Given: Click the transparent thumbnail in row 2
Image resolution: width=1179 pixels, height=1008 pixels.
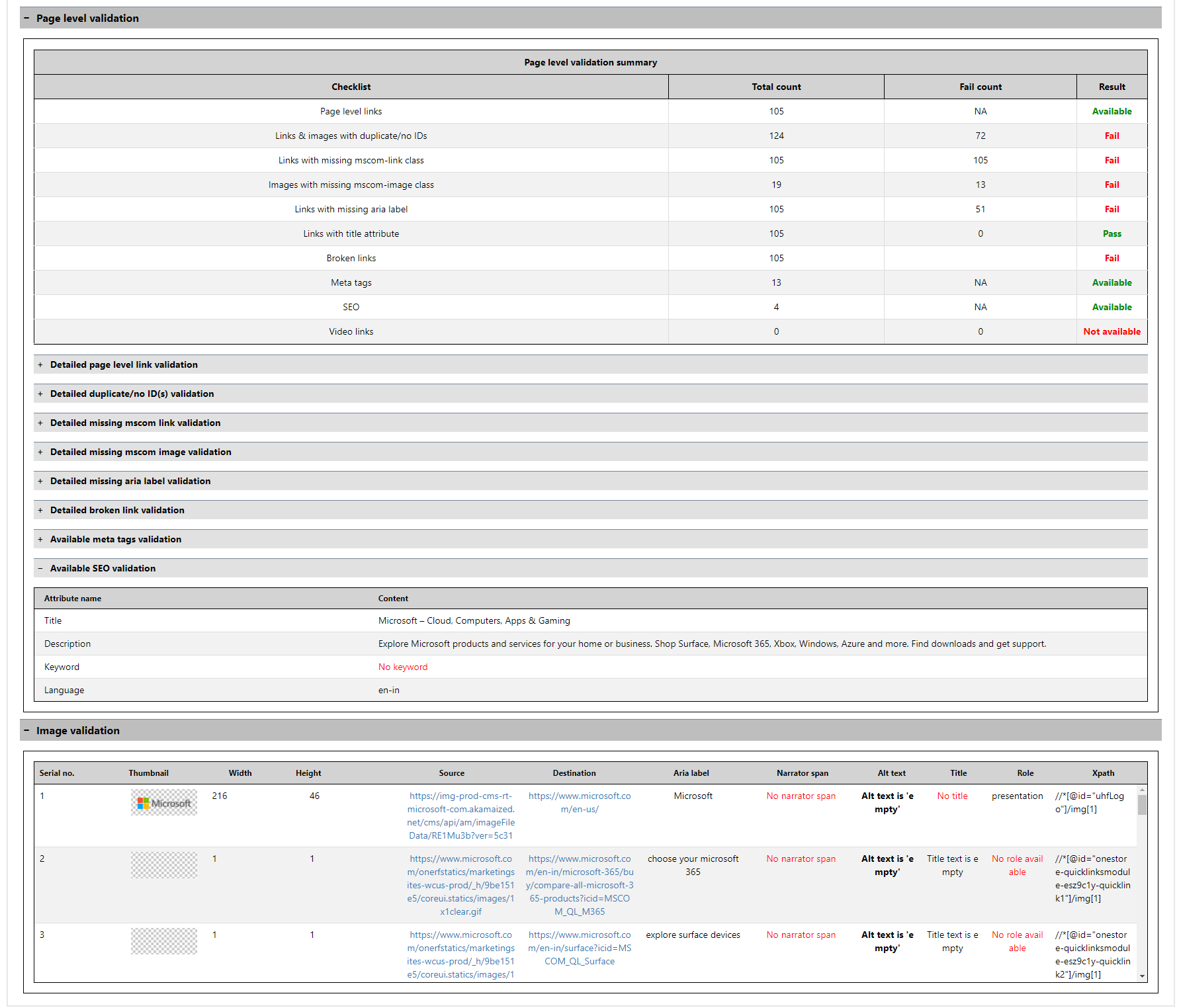Looking at the screenshot, I should [164, 865].
